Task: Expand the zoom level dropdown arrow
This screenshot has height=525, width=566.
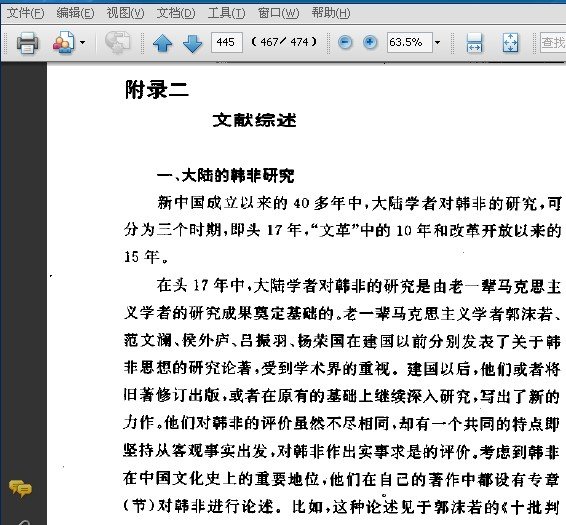Action: coord(437,43)
